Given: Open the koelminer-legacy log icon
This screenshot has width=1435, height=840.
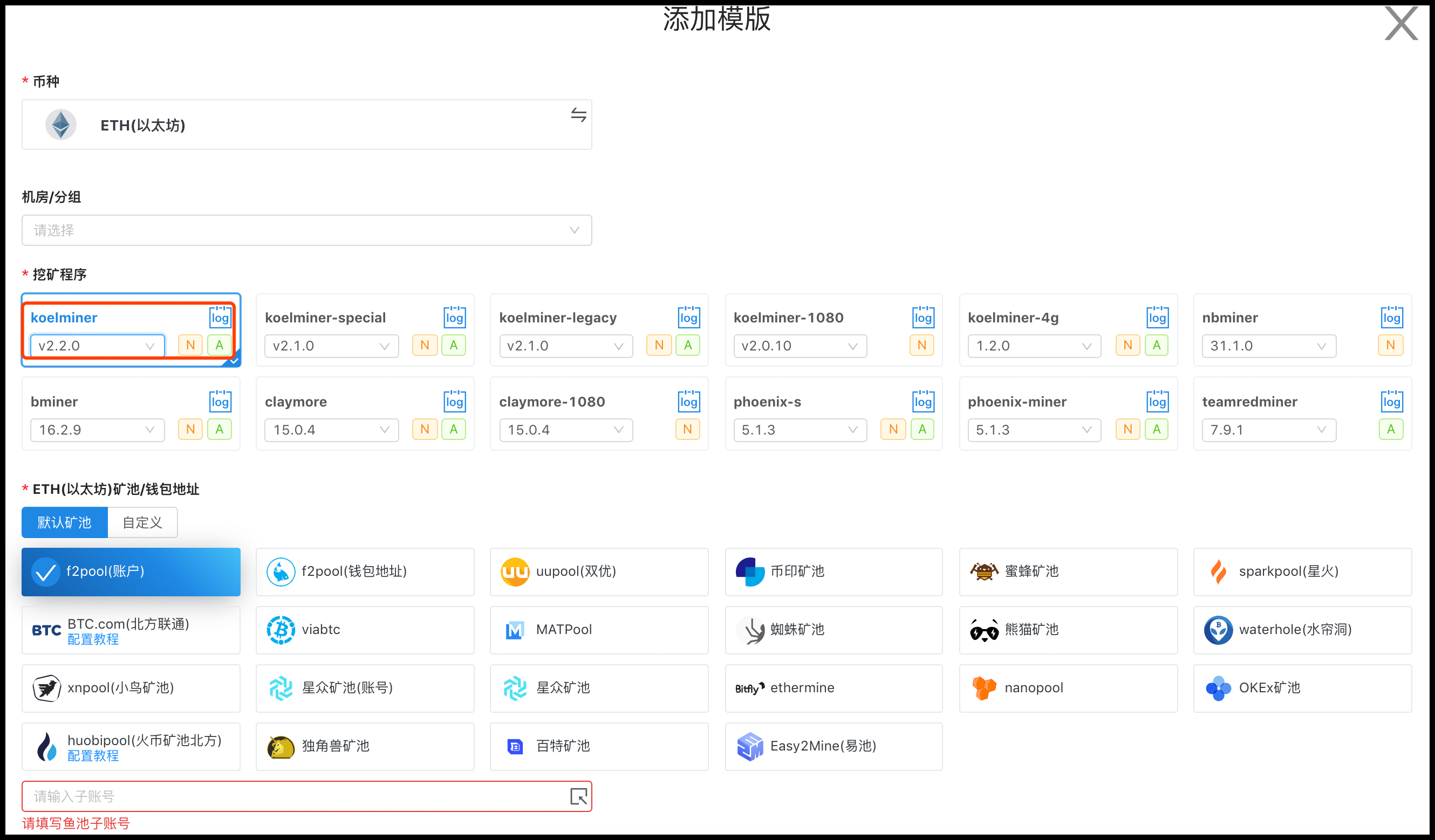Looking at the screenshot, I should coord(688,317).
